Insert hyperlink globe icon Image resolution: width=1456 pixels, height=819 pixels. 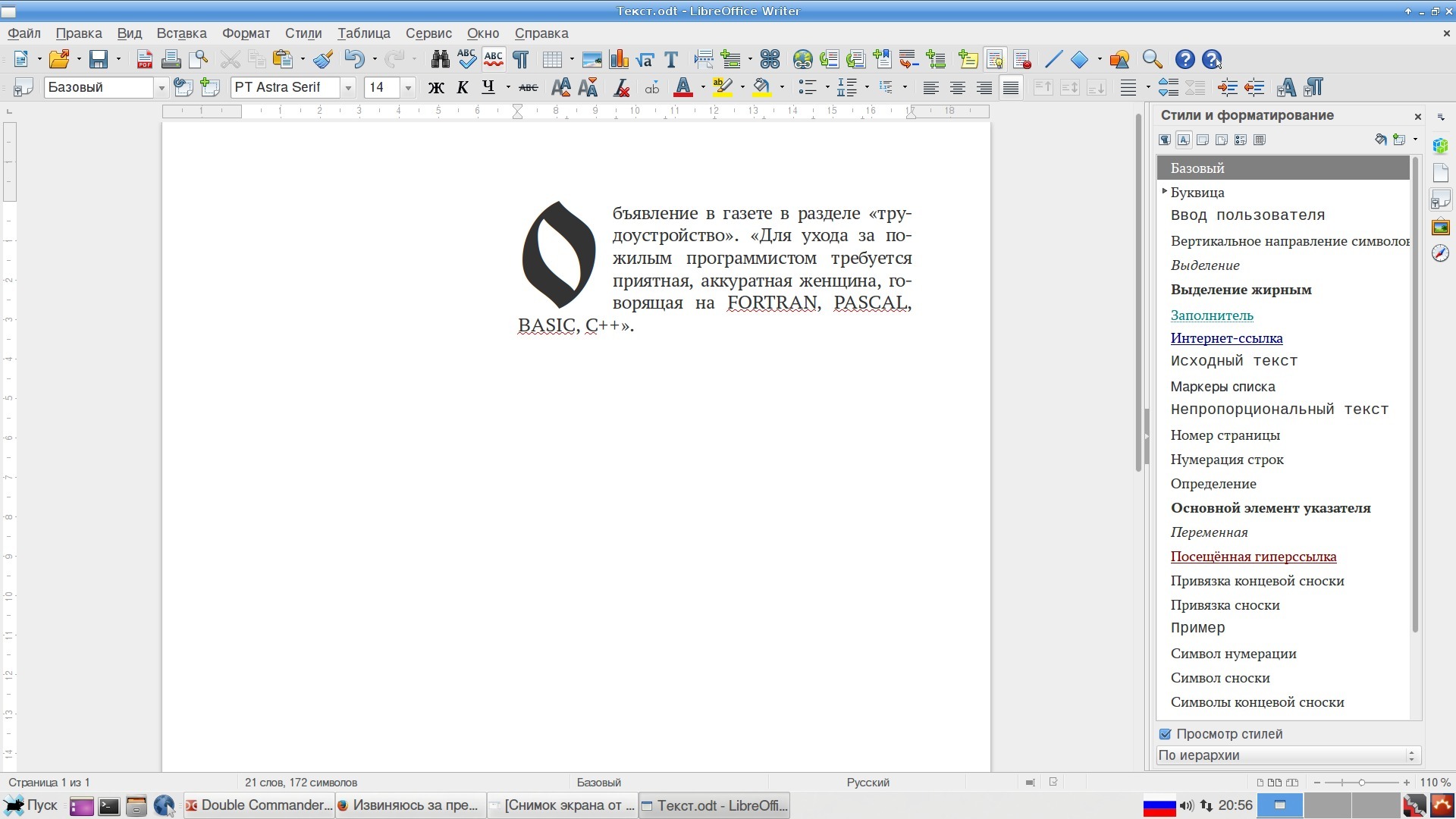pyautogui.click(x=802, y=59)
